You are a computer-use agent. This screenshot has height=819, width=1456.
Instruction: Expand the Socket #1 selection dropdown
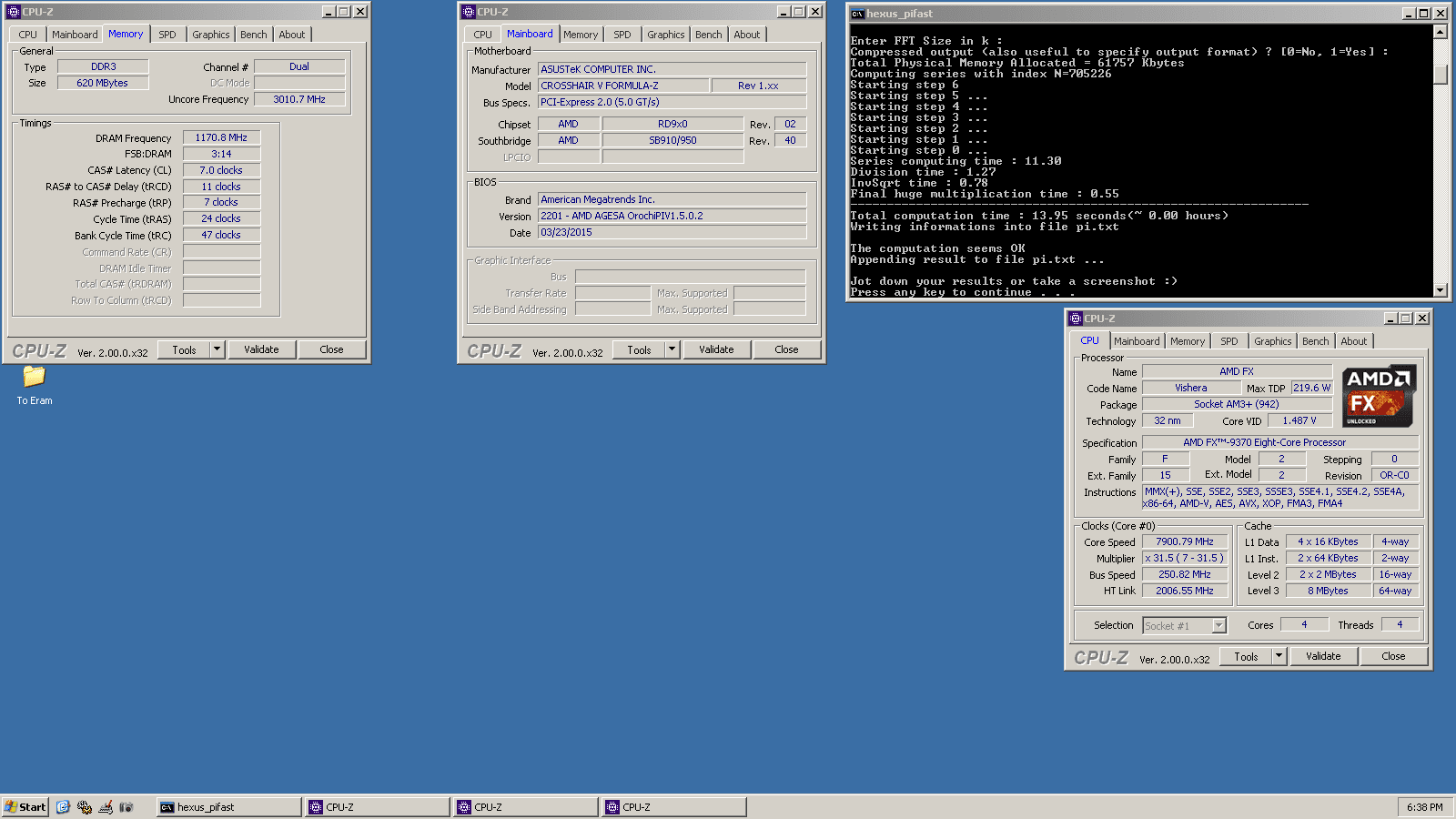[1219, 625]
